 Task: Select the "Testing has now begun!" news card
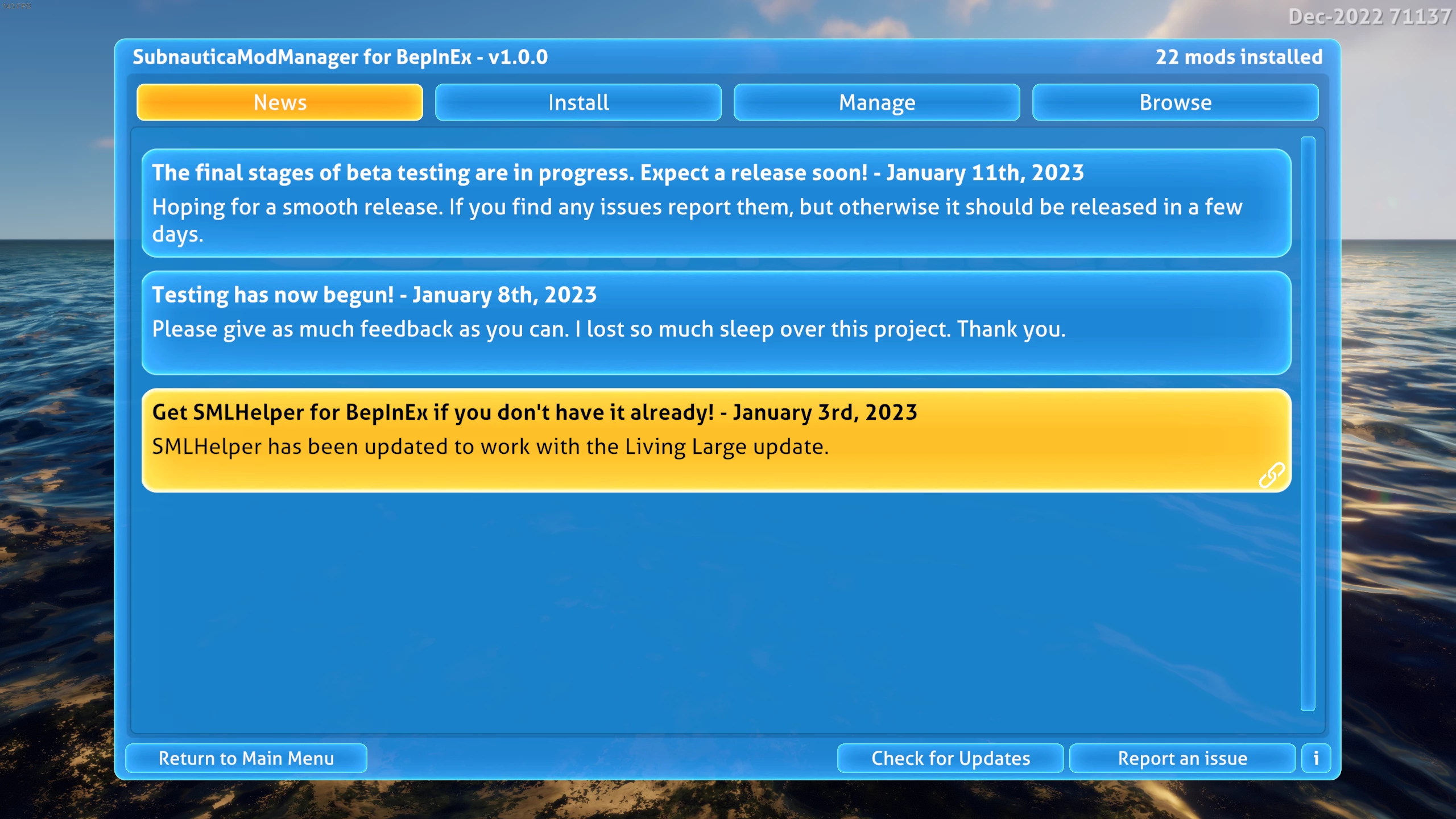[717, 322]
